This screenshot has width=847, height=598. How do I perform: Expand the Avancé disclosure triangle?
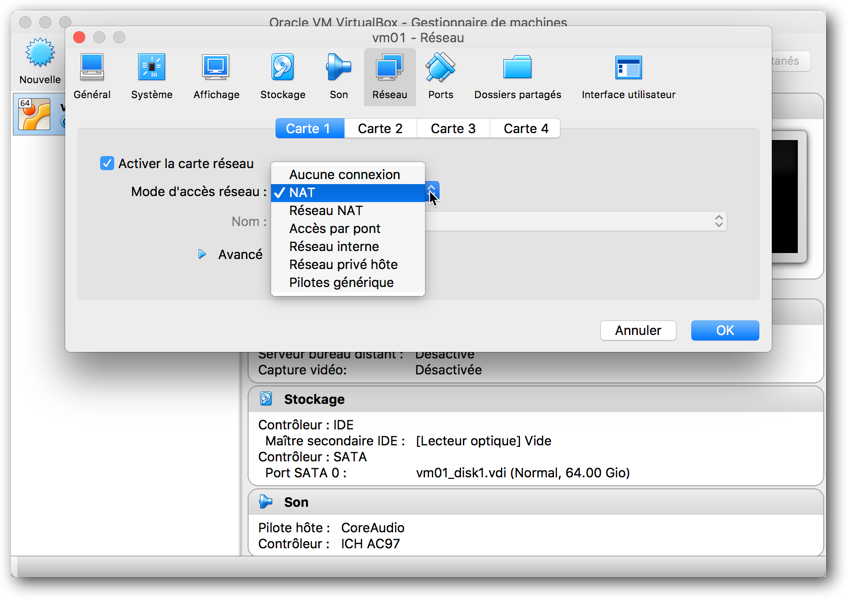(202, 254)
